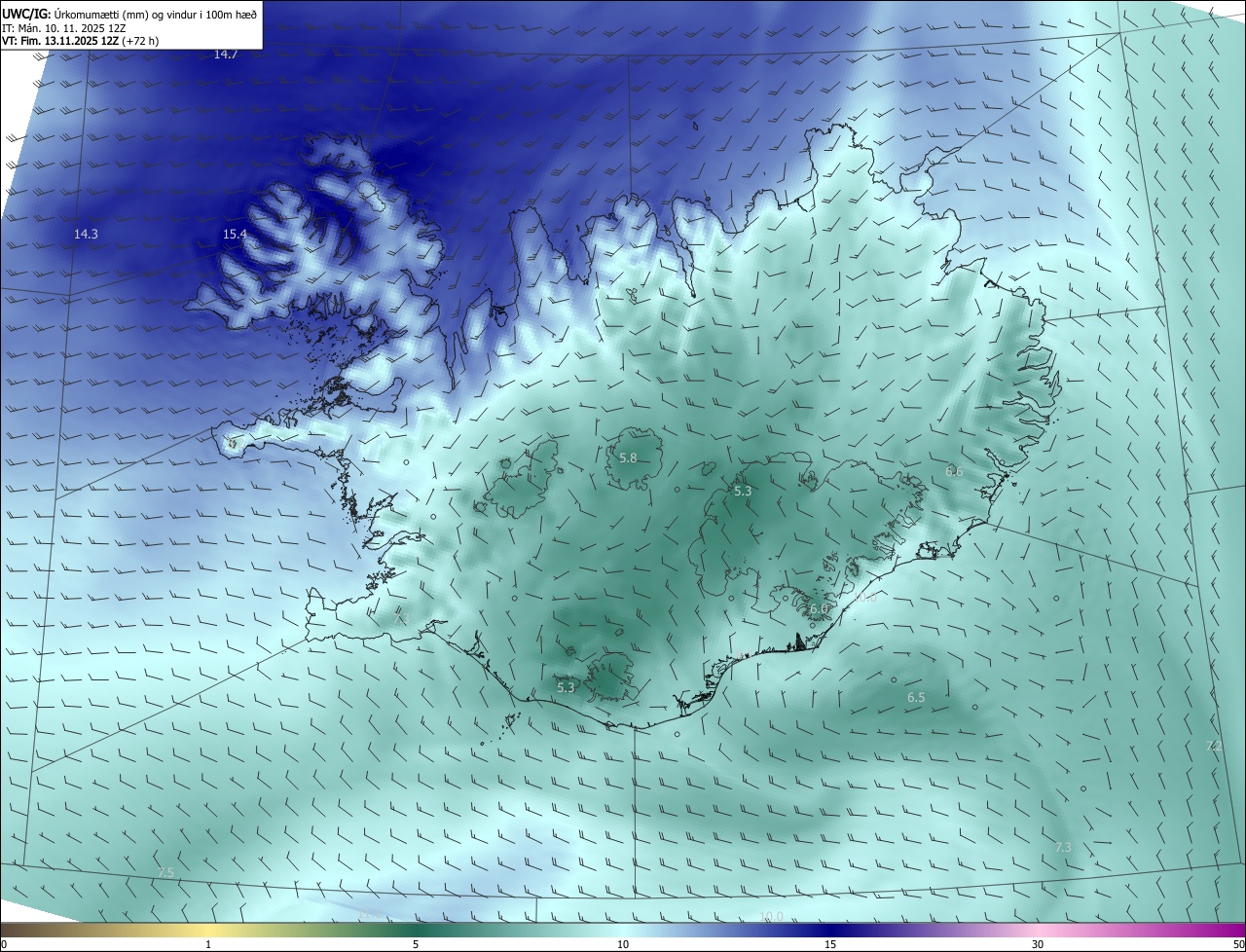Select the 6.0 value label near the coast
The height and width of the screenshot is (952, 1246).
(818, 608)
